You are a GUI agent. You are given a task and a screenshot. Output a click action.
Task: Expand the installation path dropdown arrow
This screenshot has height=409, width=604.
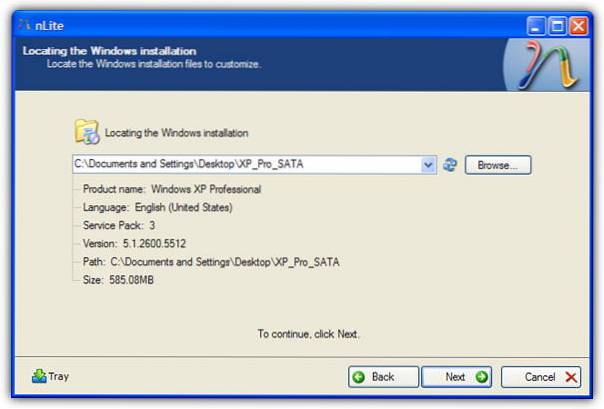click(x=429, y=165)
